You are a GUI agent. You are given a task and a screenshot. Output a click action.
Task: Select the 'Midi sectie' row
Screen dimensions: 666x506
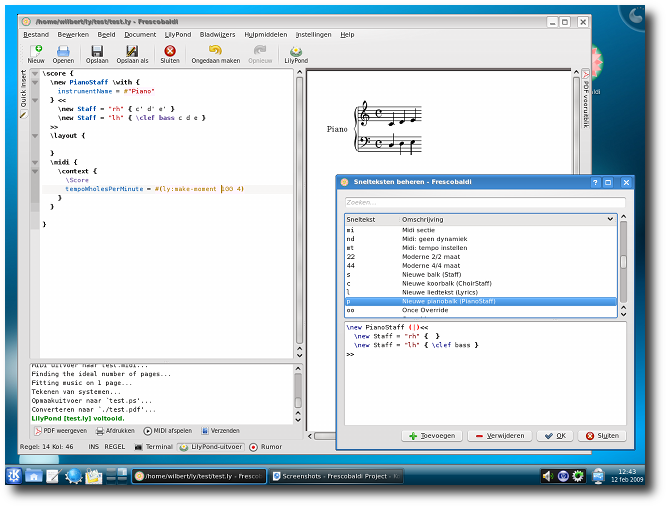[x=481, y=230]
